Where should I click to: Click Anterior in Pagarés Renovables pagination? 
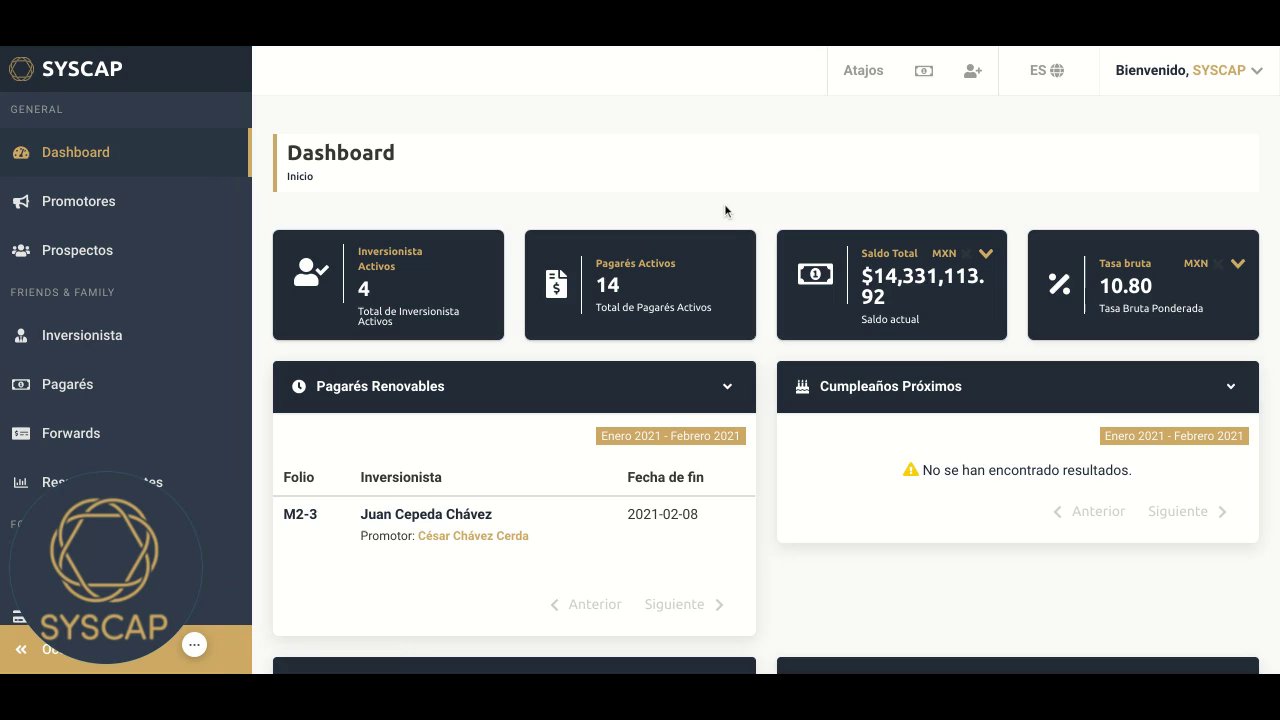(586, 604)
